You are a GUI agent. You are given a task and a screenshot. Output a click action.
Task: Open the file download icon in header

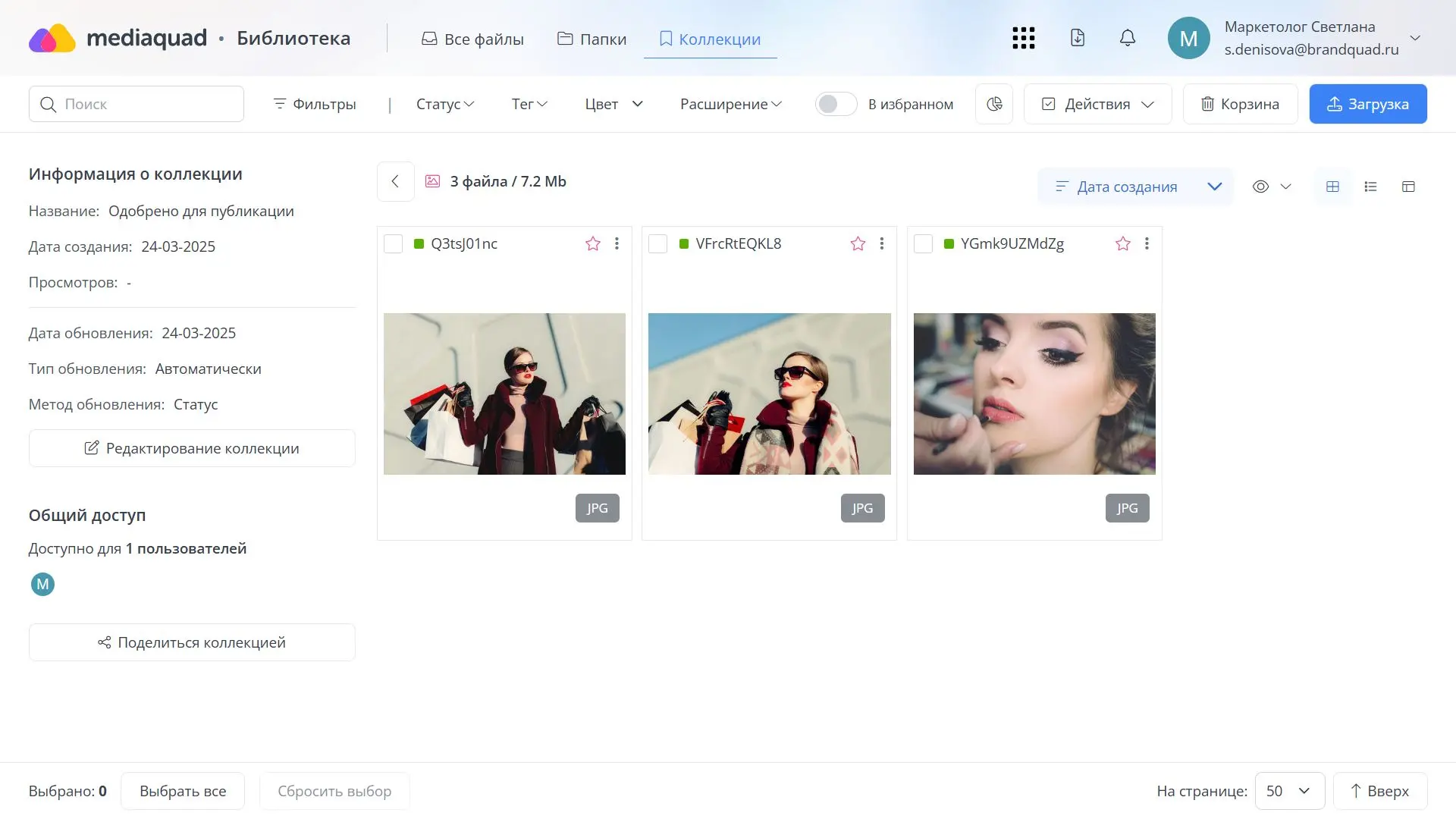pyautogui.click(x=1077, y=38)
